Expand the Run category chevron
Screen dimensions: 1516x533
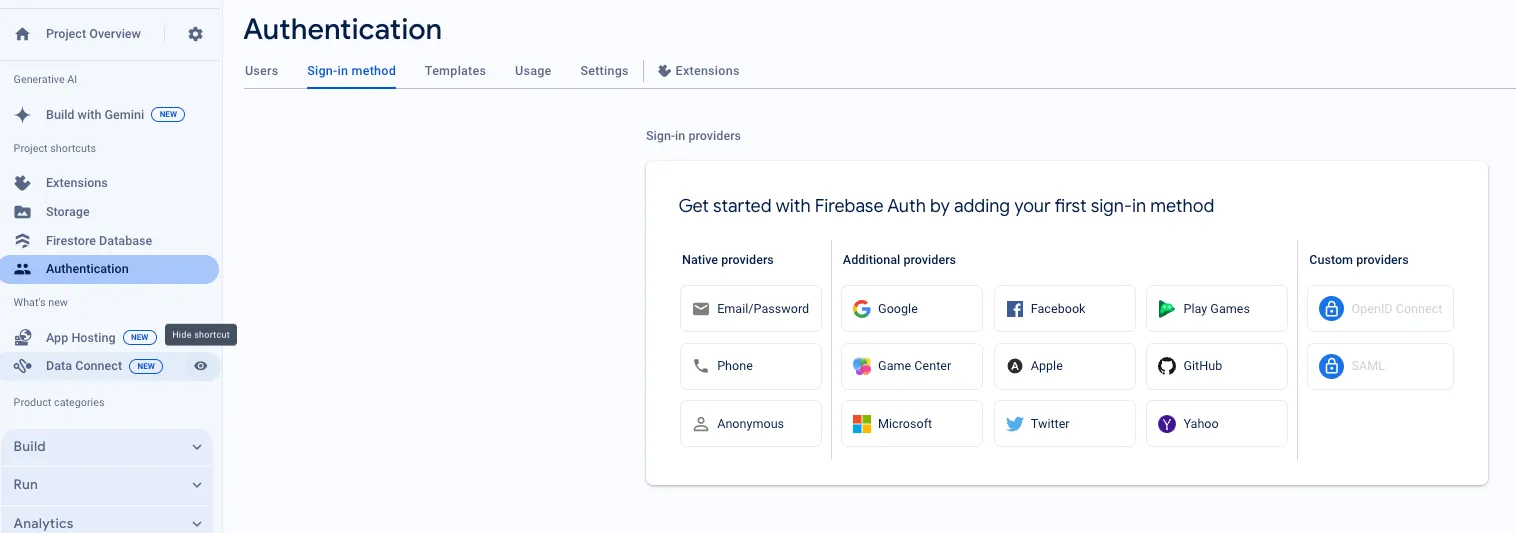197,485
